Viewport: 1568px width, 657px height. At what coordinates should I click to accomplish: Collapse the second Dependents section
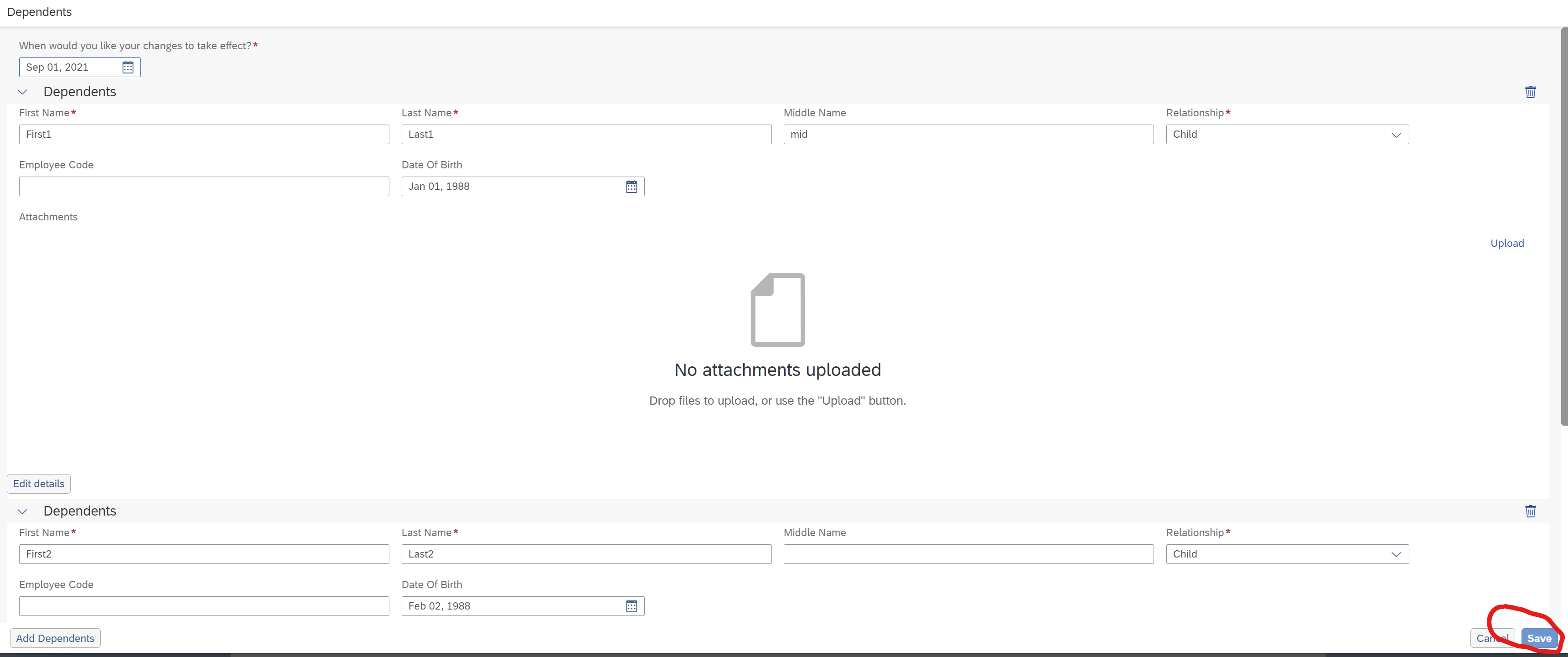(x=22, y=511)
